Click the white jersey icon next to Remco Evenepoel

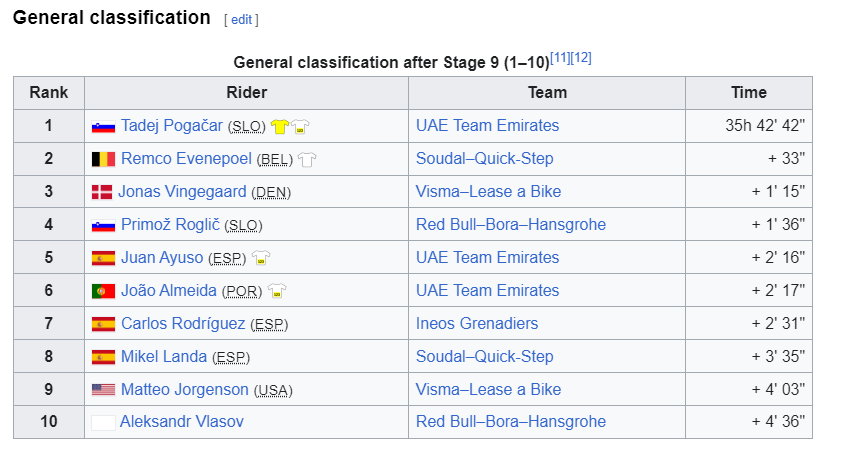point(307,159)
